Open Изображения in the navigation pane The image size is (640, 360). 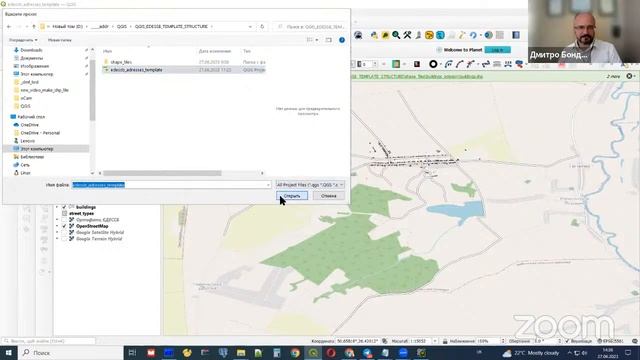tap(35, 66)
